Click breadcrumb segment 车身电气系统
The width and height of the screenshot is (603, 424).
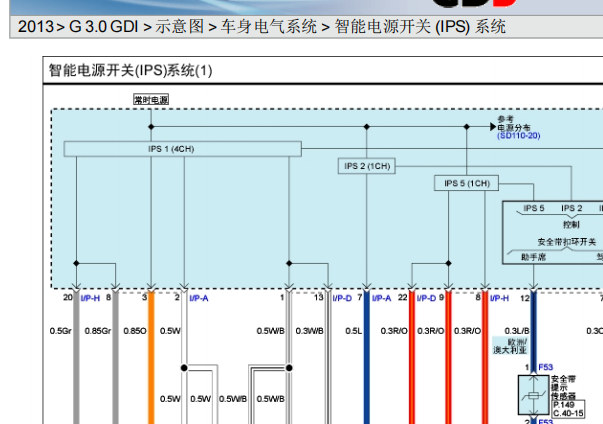[268, 27]
